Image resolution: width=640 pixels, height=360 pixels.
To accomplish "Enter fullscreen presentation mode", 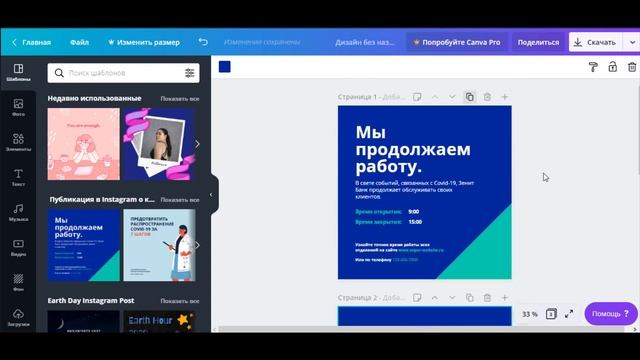I will coord(569,314).
